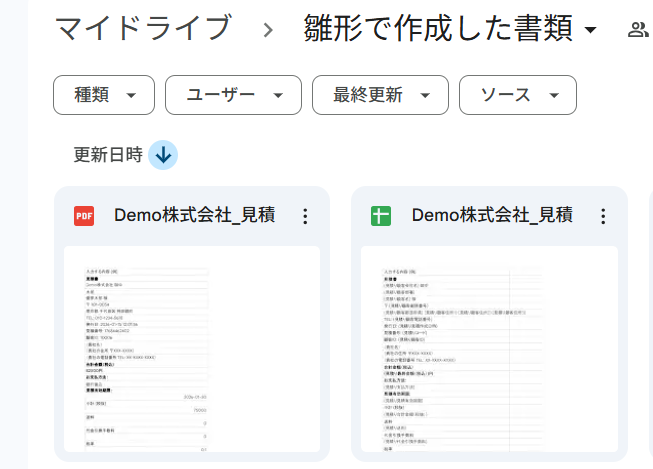Select the PDF file name Demo株式会社_見積

[x=194, y=215]
